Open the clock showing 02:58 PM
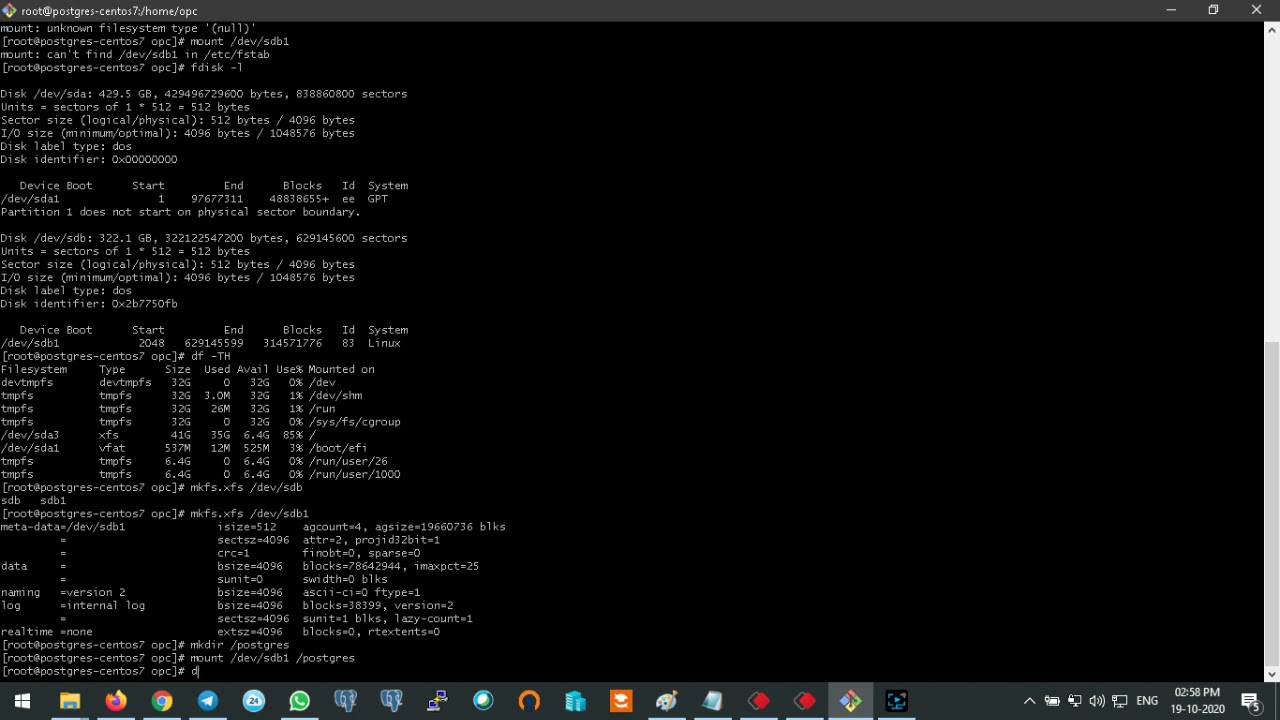The height and width of the screenshot is (720, 1280). pyautogui.click(x=1197, y=701)
